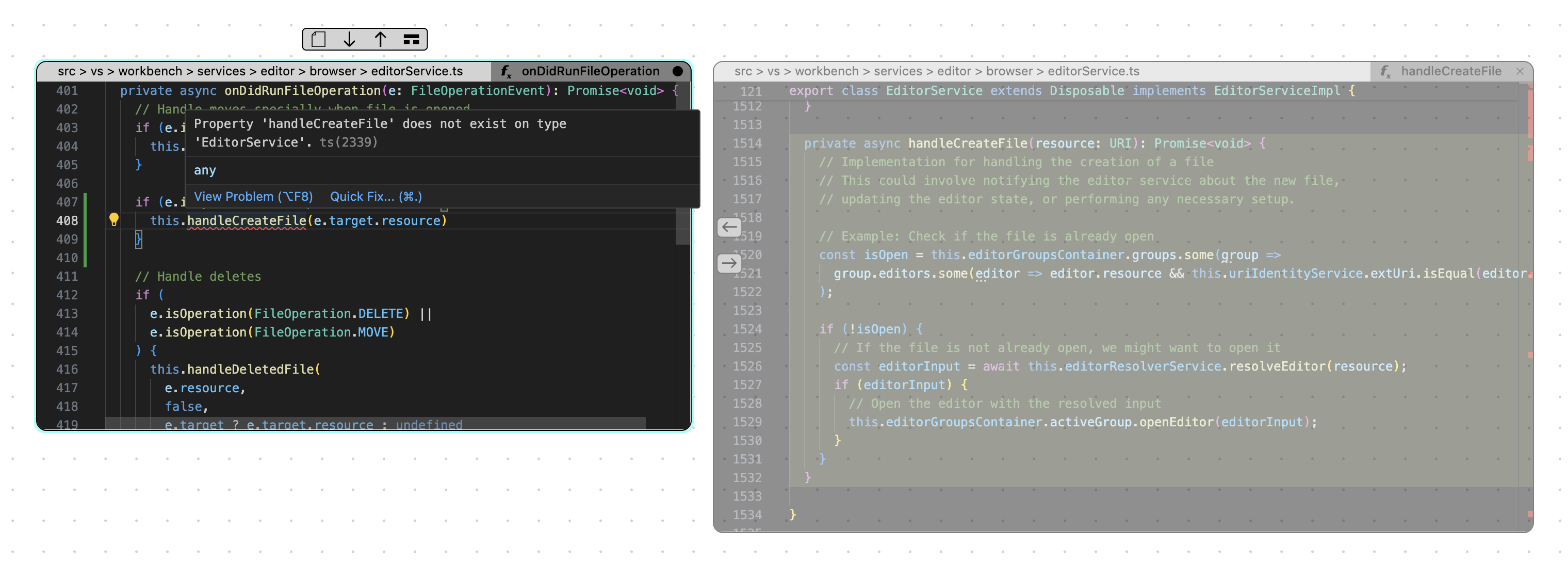Click onDidRunFileOperation method name on line 401
This screenshot has width=1568, height=576.
click(x=303, y=91)
